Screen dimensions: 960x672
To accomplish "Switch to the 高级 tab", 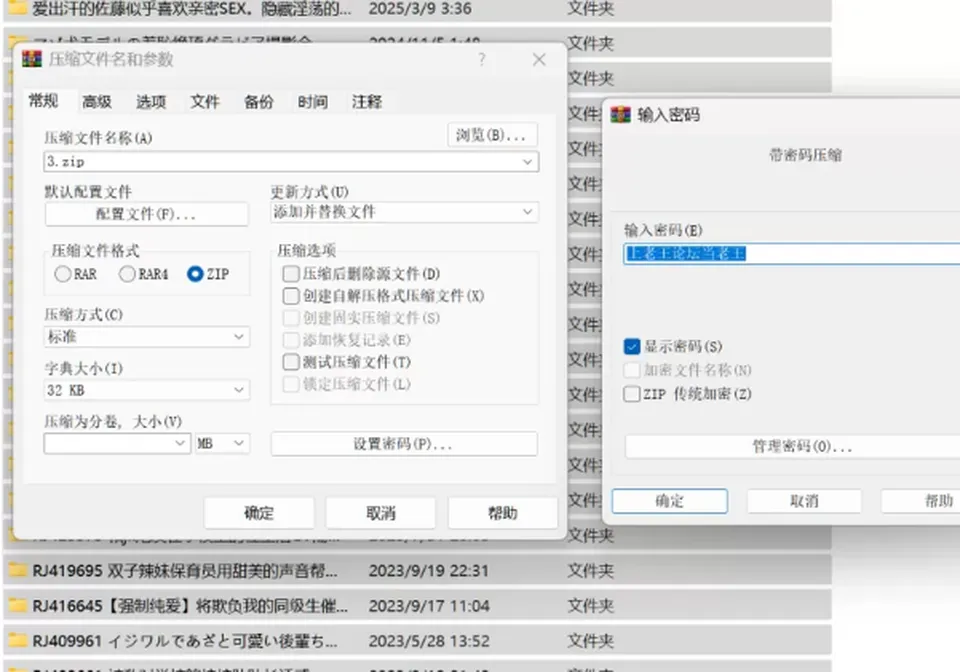I will [x=97, y=102].
